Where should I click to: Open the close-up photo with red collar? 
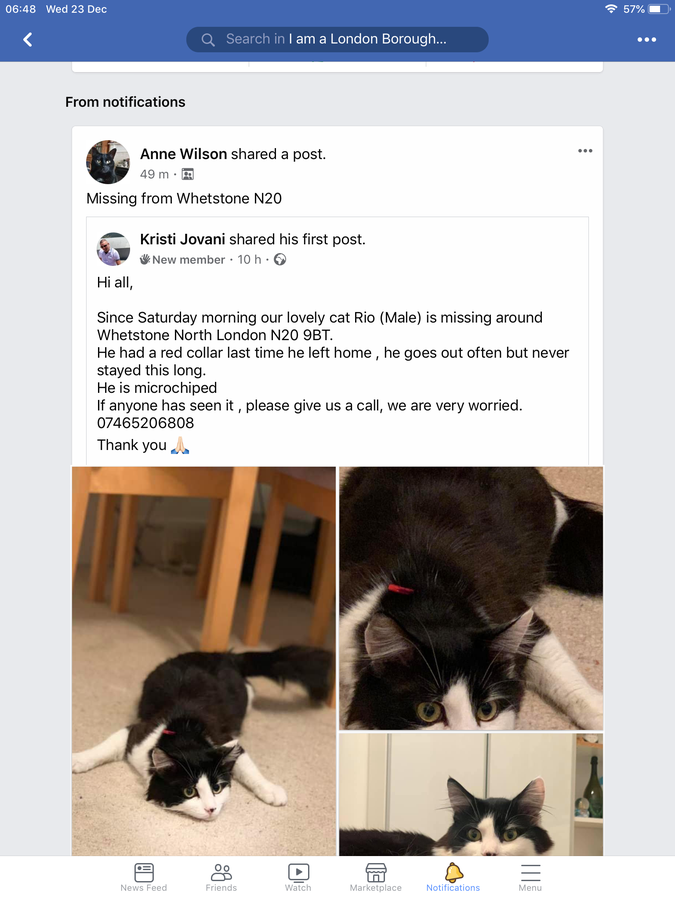coord(471,598)
